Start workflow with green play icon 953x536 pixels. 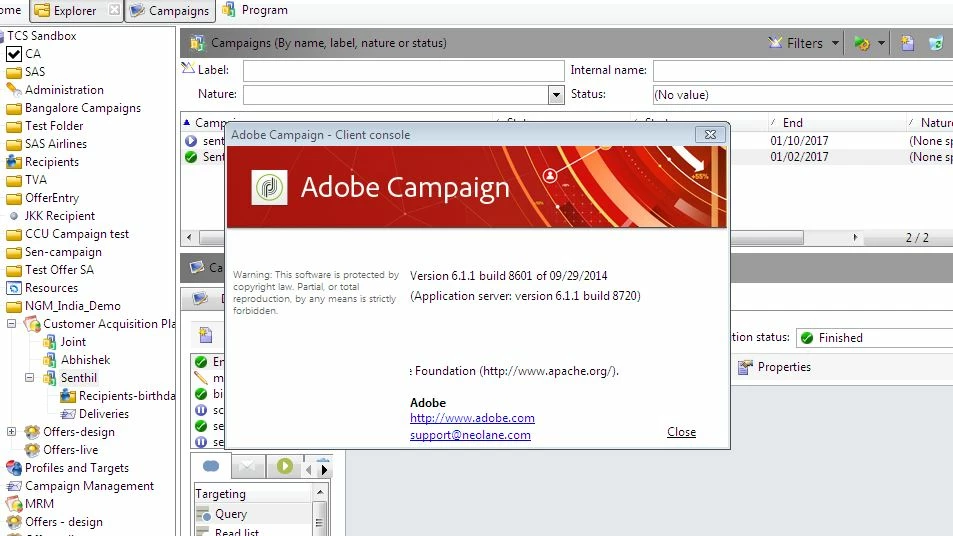pos(284,466)
